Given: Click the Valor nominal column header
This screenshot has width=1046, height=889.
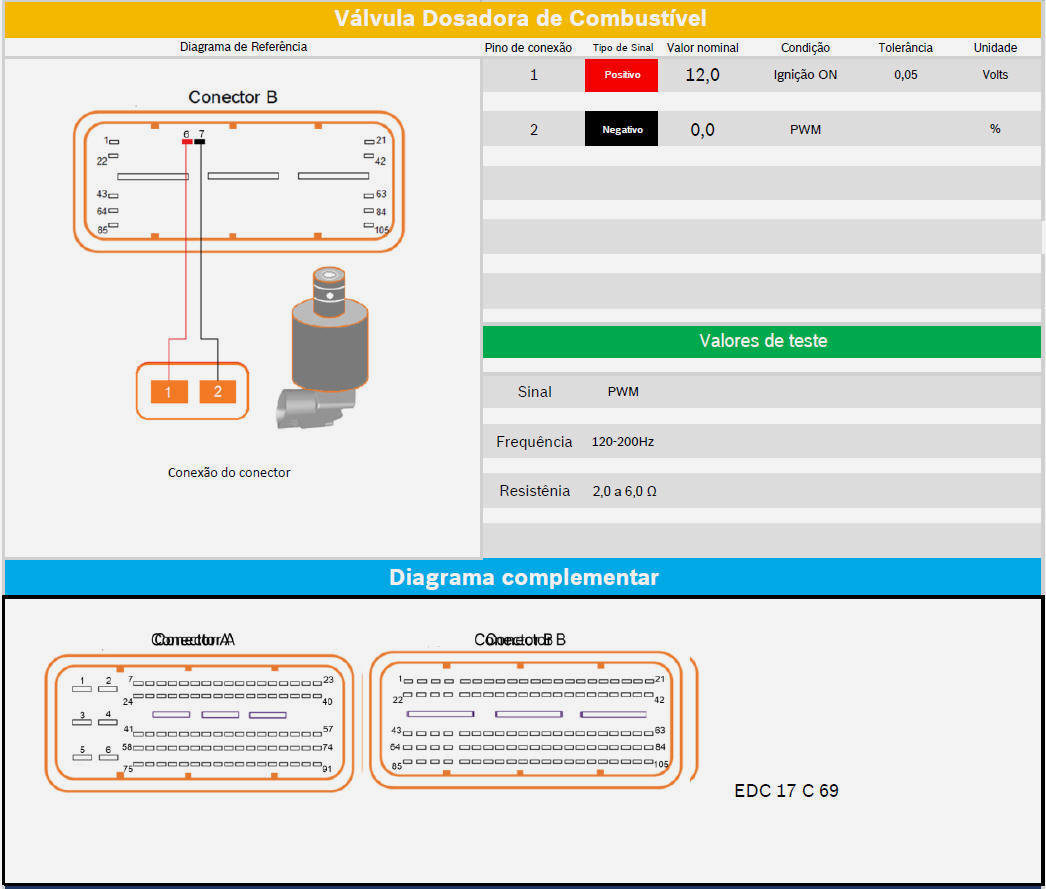Looking at the screenshot, I should (703, 47).
